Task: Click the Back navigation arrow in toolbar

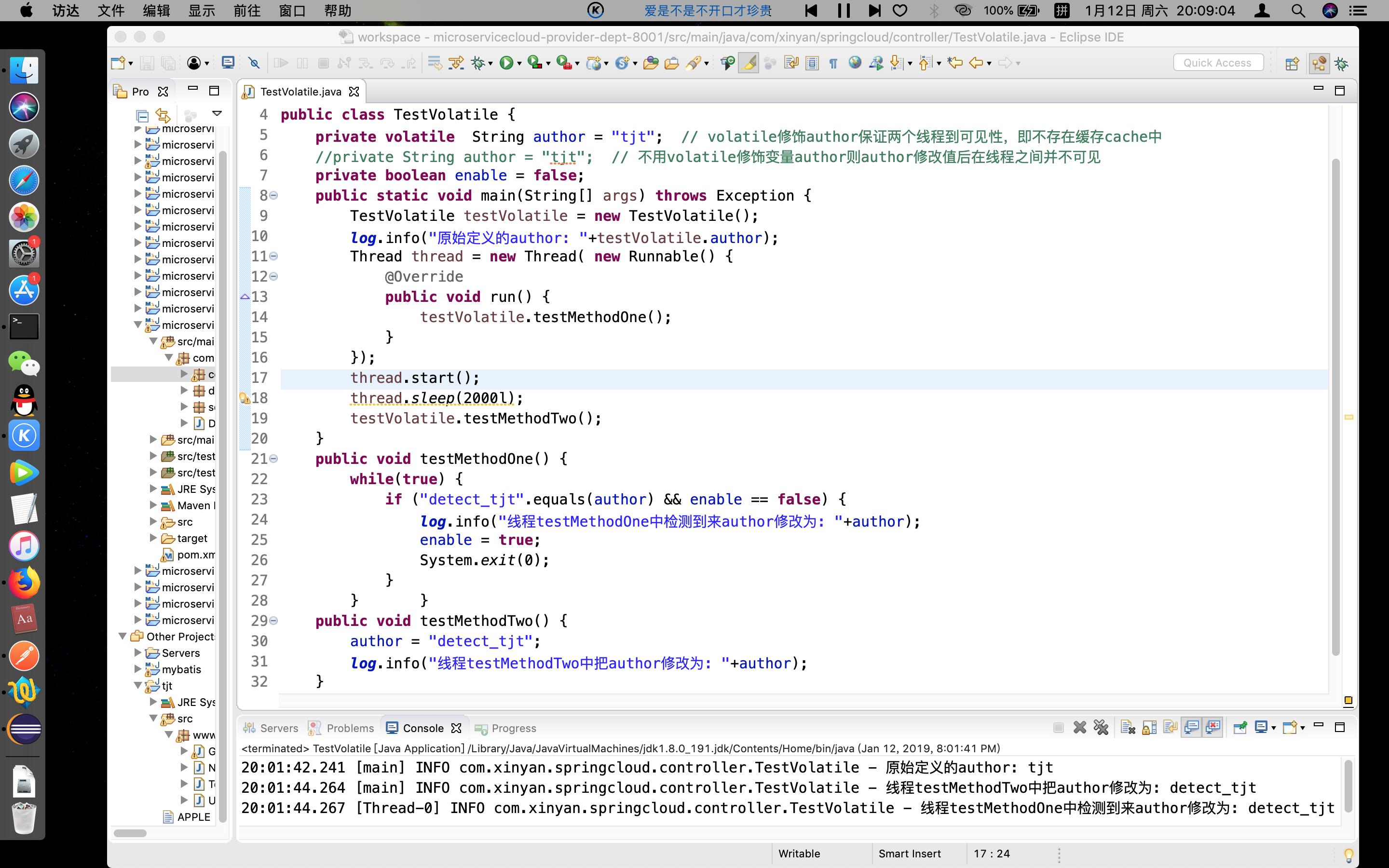Action: (x=975, y=63)
